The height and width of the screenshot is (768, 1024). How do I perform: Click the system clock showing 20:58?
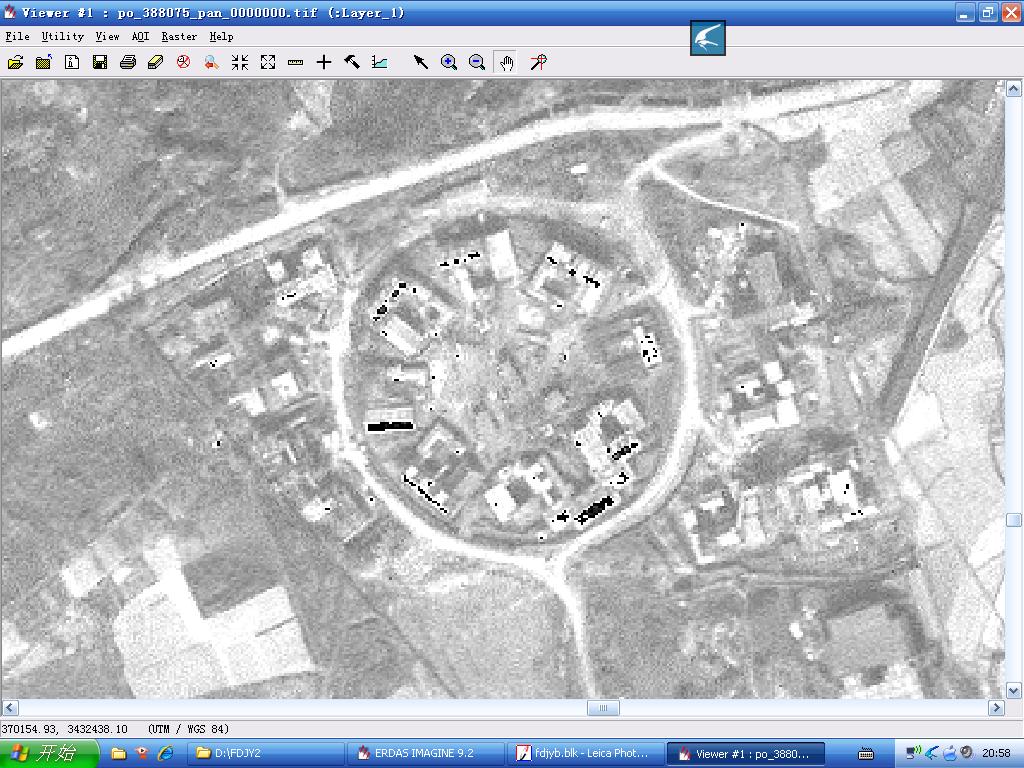pos(996,754)
